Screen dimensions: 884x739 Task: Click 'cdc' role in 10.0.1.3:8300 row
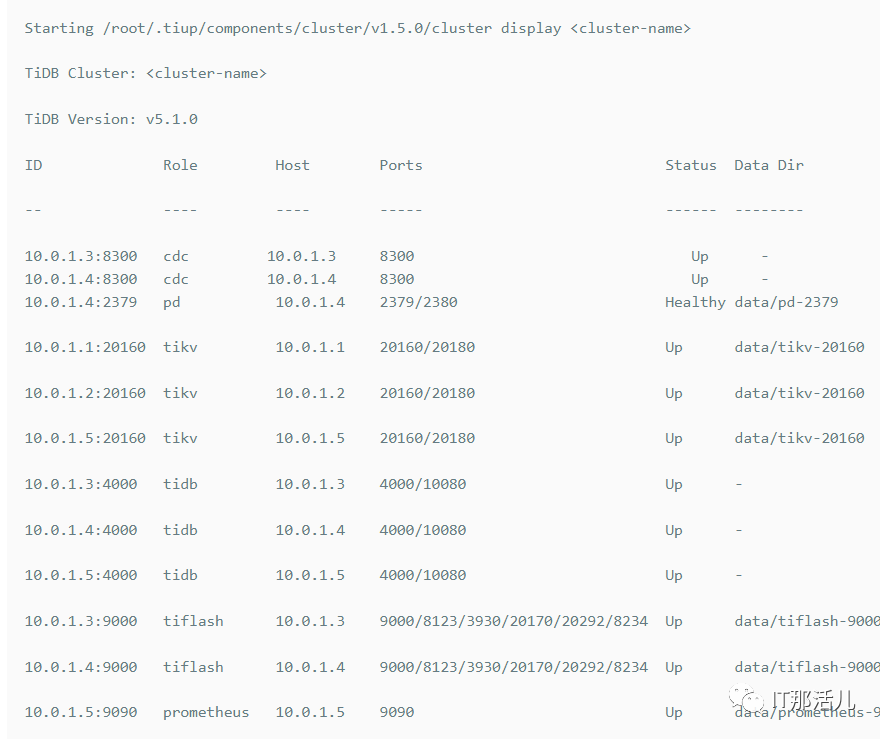click(176, 257)
